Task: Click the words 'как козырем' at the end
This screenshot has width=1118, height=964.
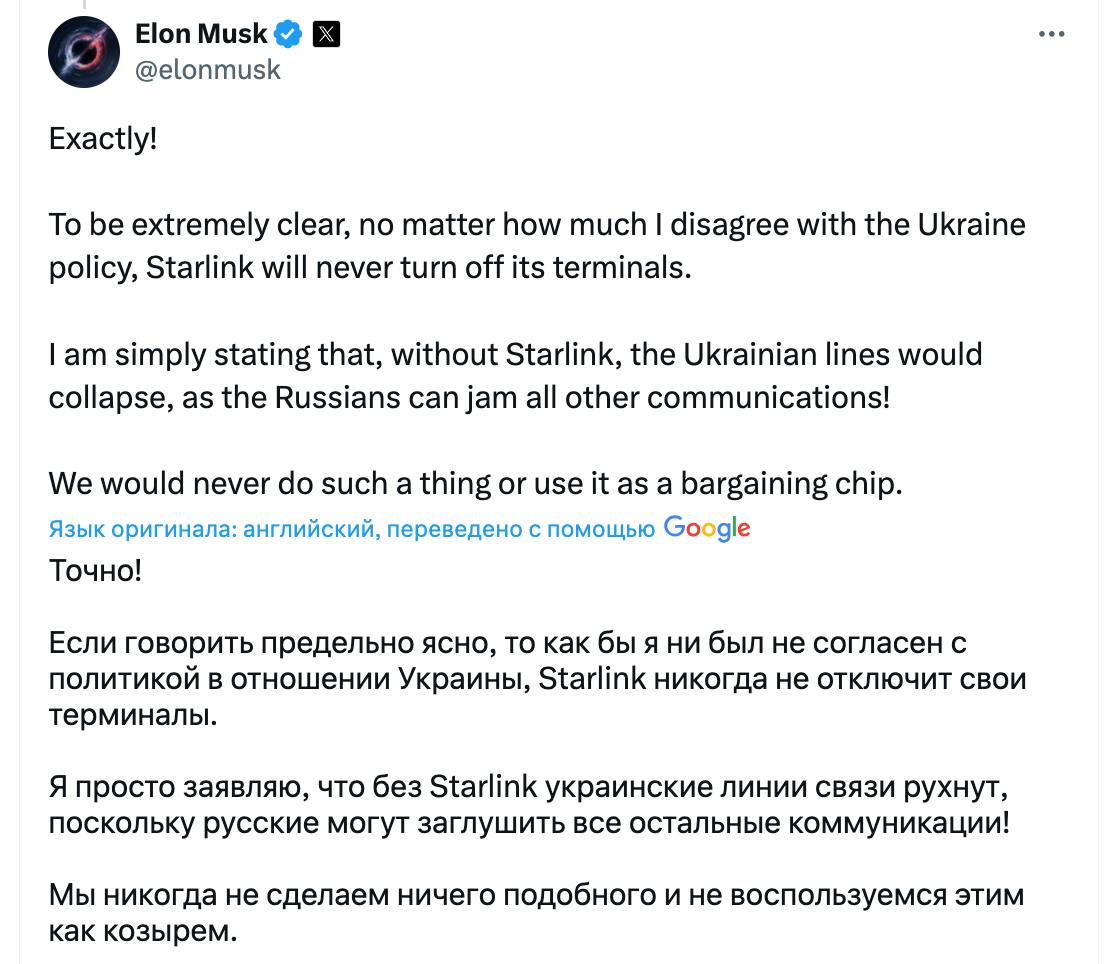Action: (x=144, y=932)
